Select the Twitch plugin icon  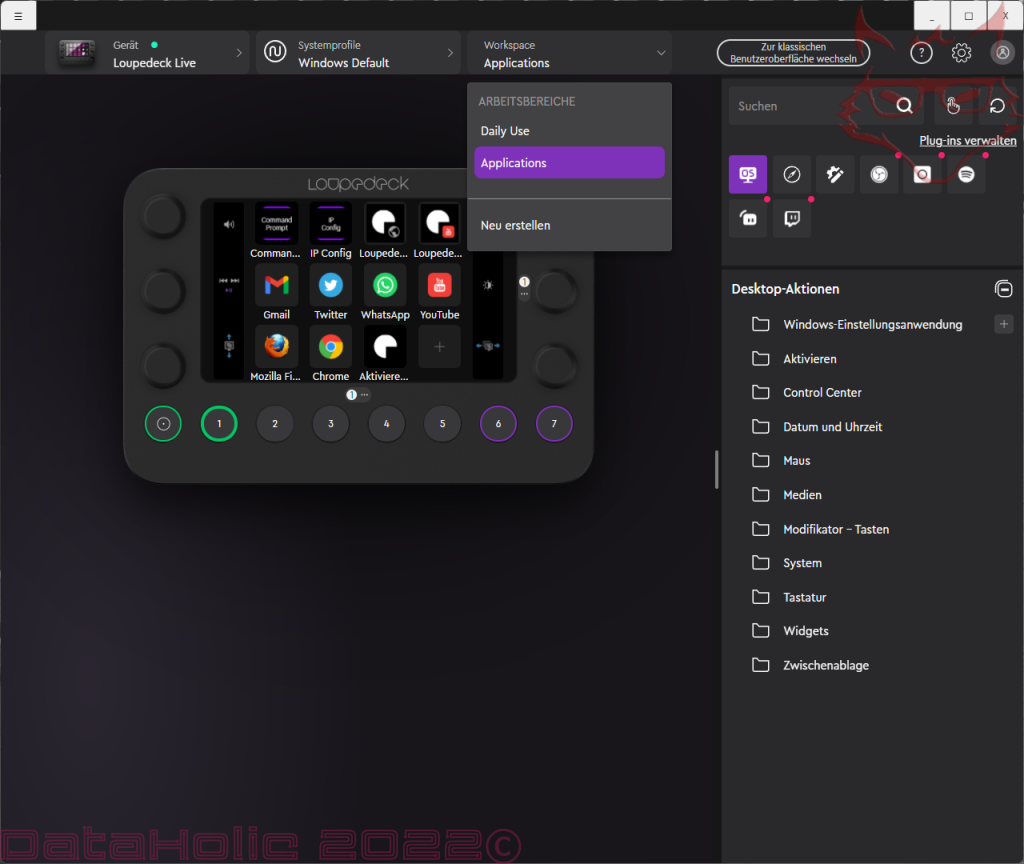click(x=792, y=218)
